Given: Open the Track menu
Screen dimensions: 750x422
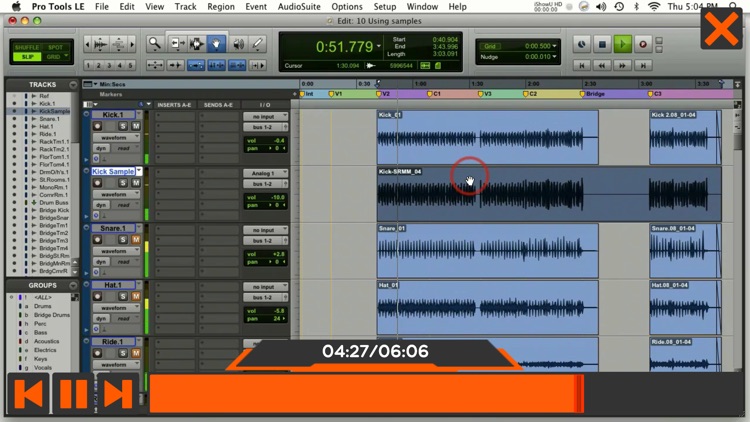Looking at the screenshot, I should pyautogui.click(x=186, y=7).
